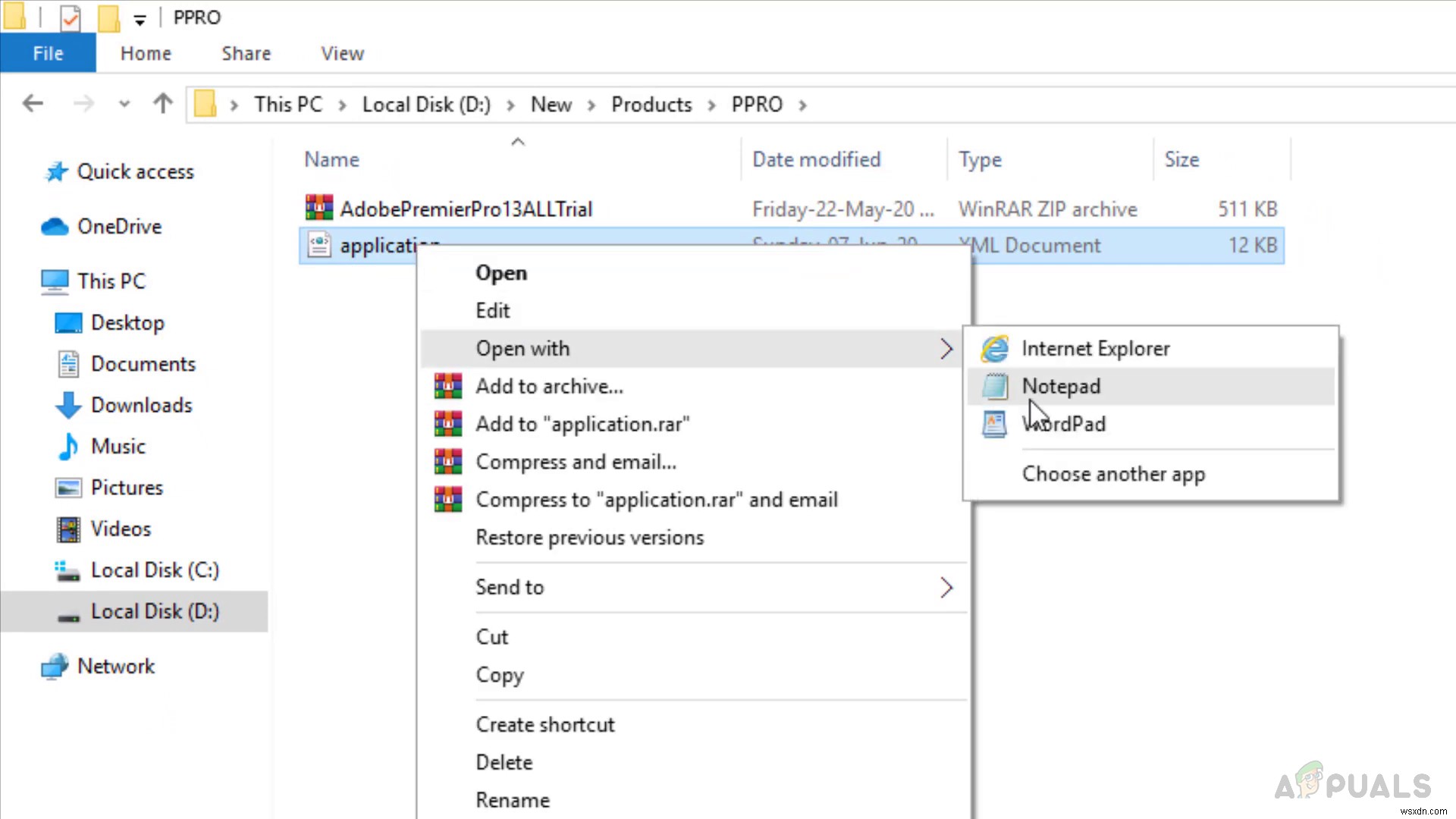Viewport: 1456px width, 819px height.
Task: Click the back navigation arrow
Action: coord(34,104)
